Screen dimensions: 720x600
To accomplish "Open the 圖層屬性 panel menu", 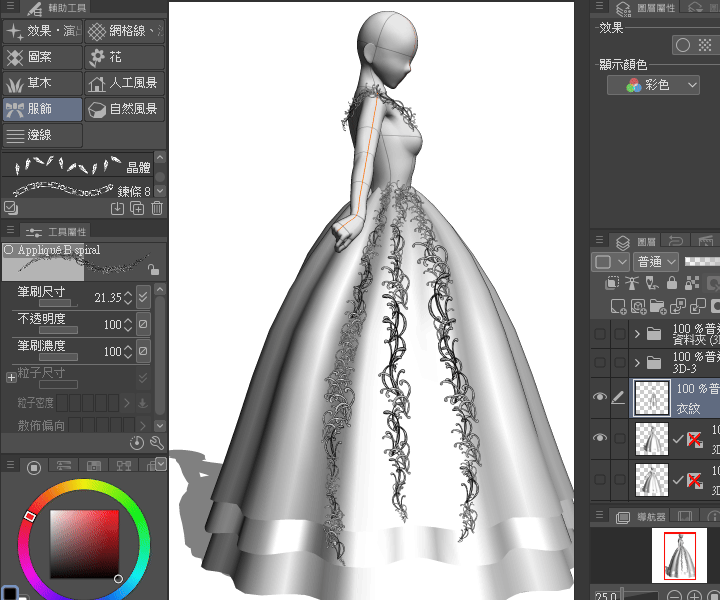I will point(599,6).
